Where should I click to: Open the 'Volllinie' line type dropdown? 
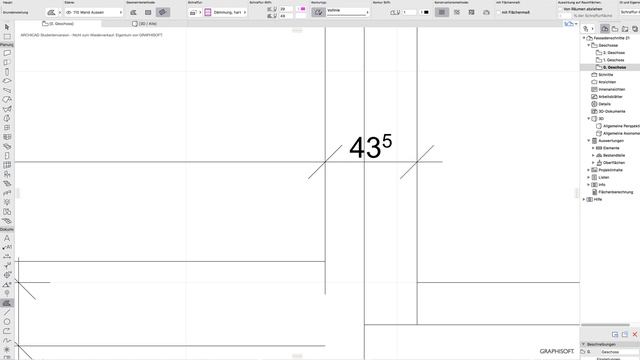[x=347, y=12]
